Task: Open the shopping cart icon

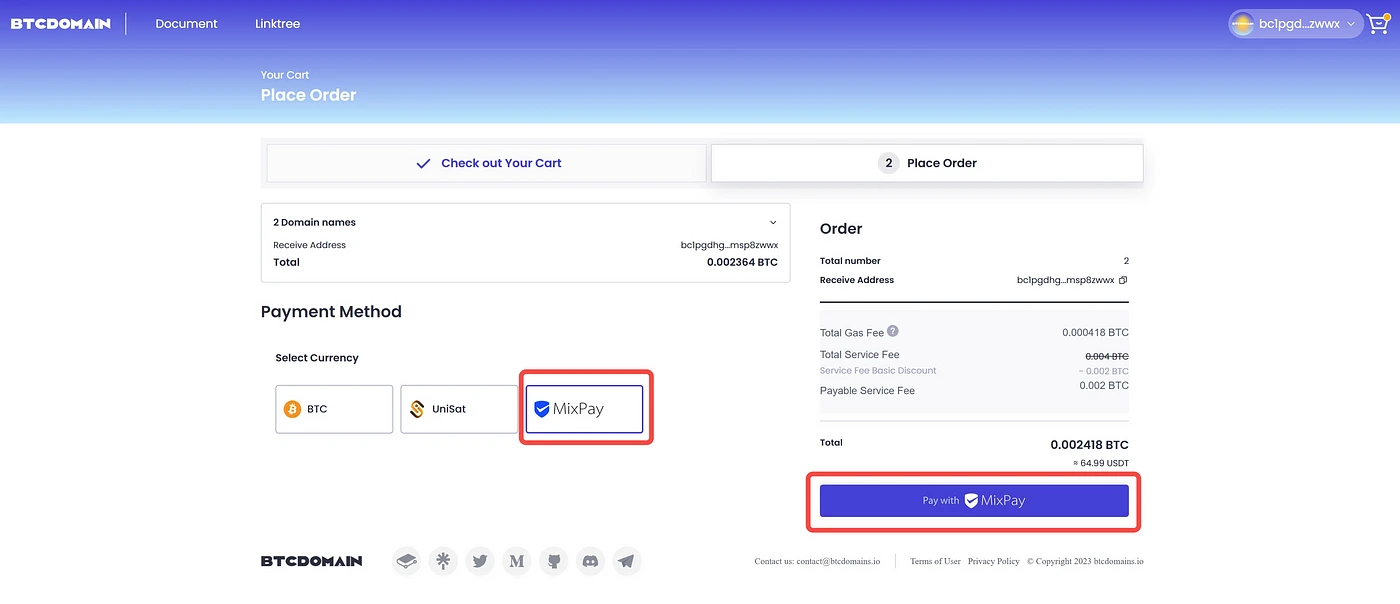Action: click(x=1379, y=24)
